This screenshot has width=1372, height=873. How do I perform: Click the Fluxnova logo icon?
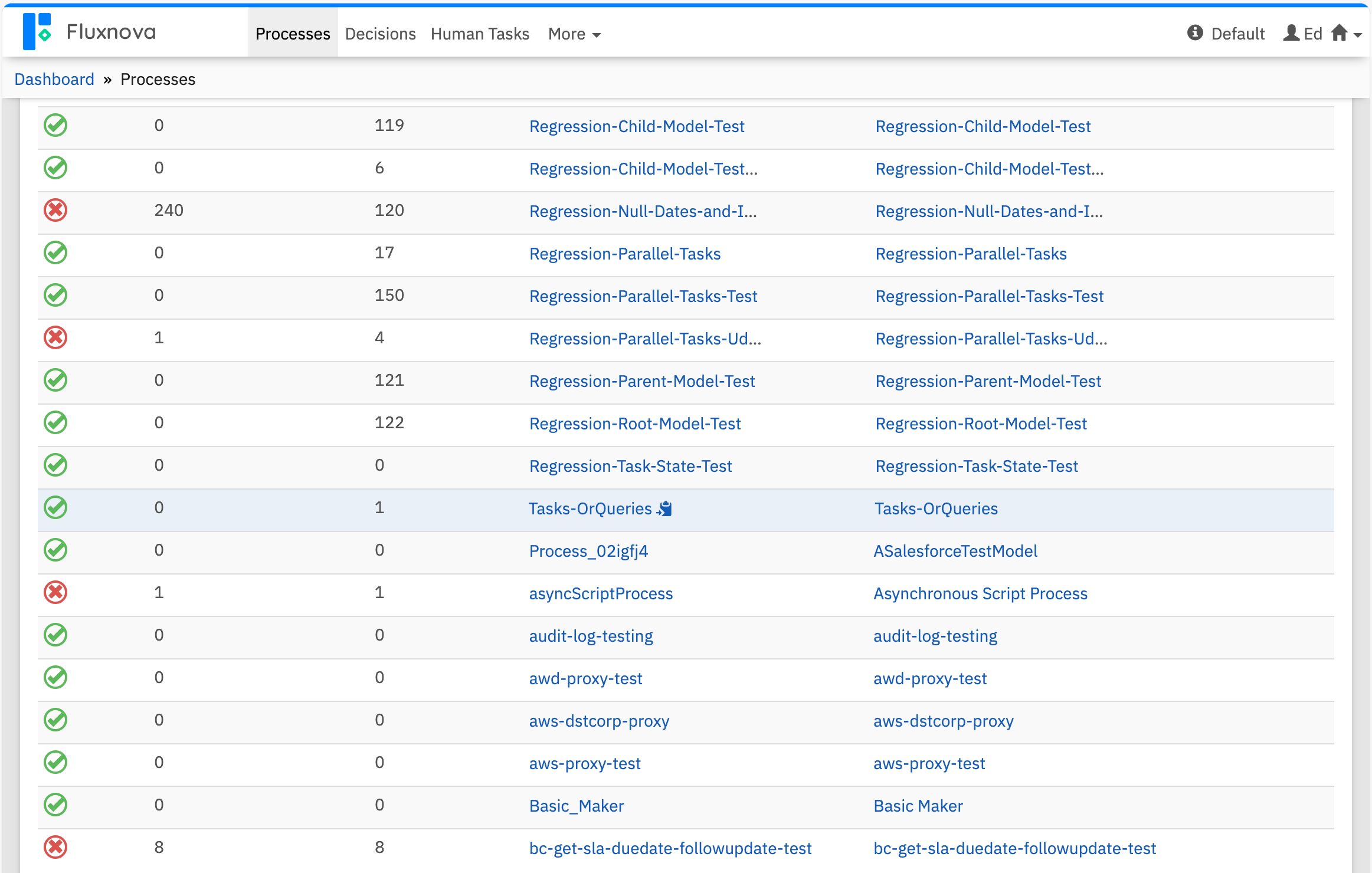pyautogui.click(x=37, y=32)
